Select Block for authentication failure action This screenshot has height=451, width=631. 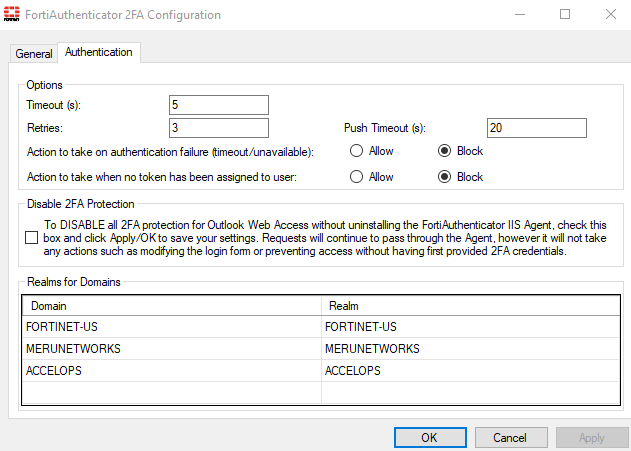pyautogui.click(x=445, y=152)
